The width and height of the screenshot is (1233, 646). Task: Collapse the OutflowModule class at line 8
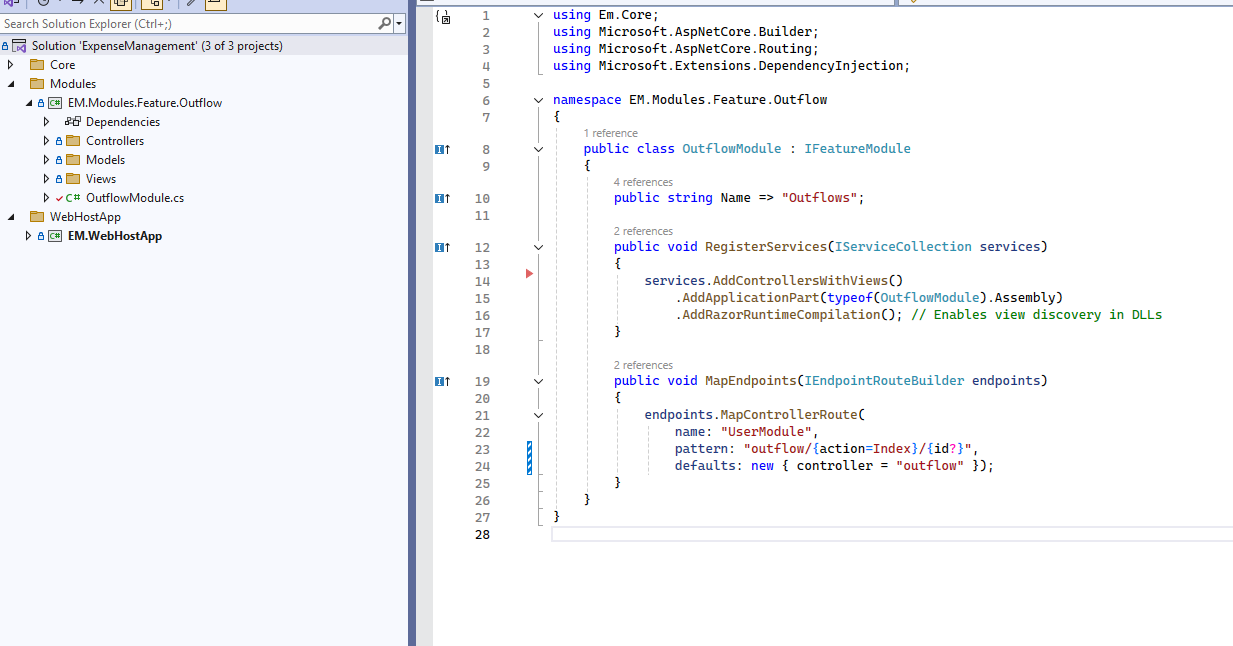[x=538, y=149]
